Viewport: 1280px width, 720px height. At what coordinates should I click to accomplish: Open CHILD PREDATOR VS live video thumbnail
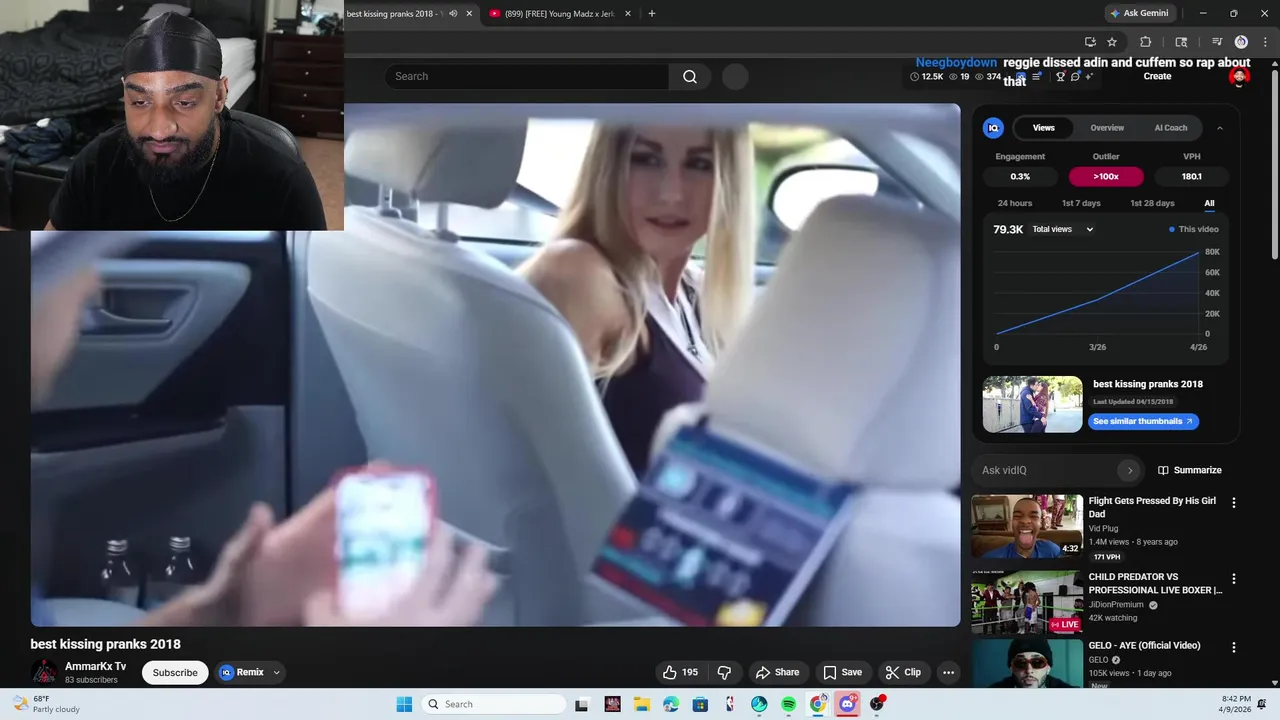coord(1027,602)
